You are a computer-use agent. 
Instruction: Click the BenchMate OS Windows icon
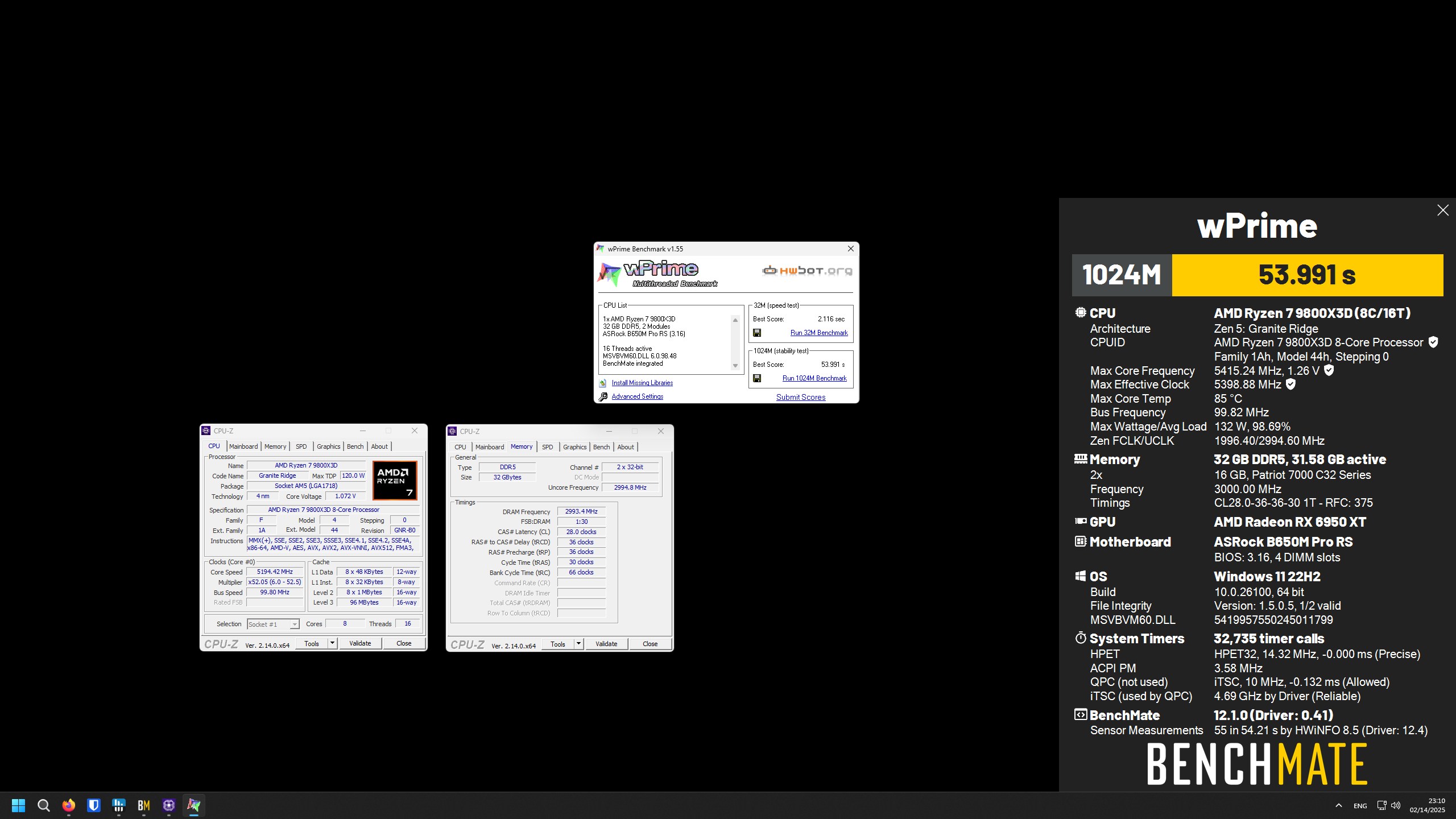click(x=1081, y=576)
